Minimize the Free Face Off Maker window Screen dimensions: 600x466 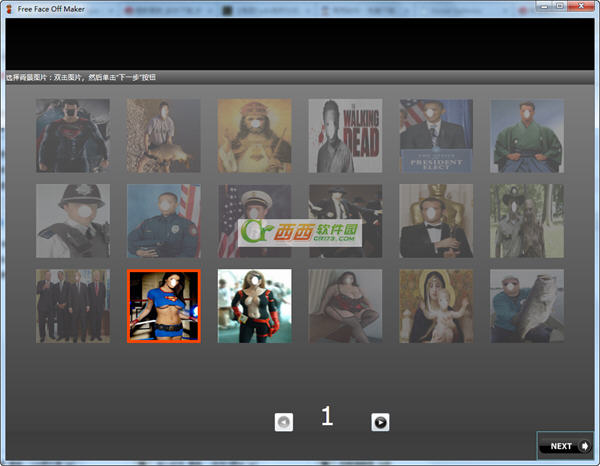544,6
